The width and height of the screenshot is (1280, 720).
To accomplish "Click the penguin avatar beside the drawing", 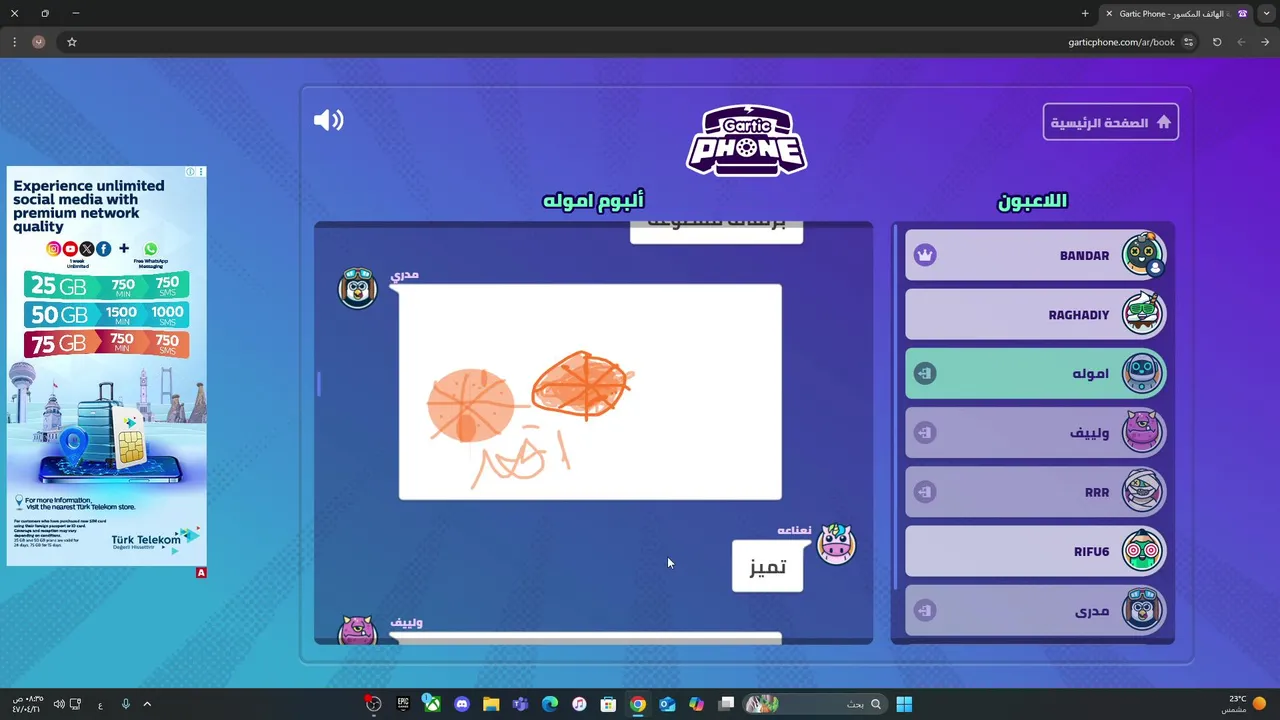I will (x=357, y=288).
